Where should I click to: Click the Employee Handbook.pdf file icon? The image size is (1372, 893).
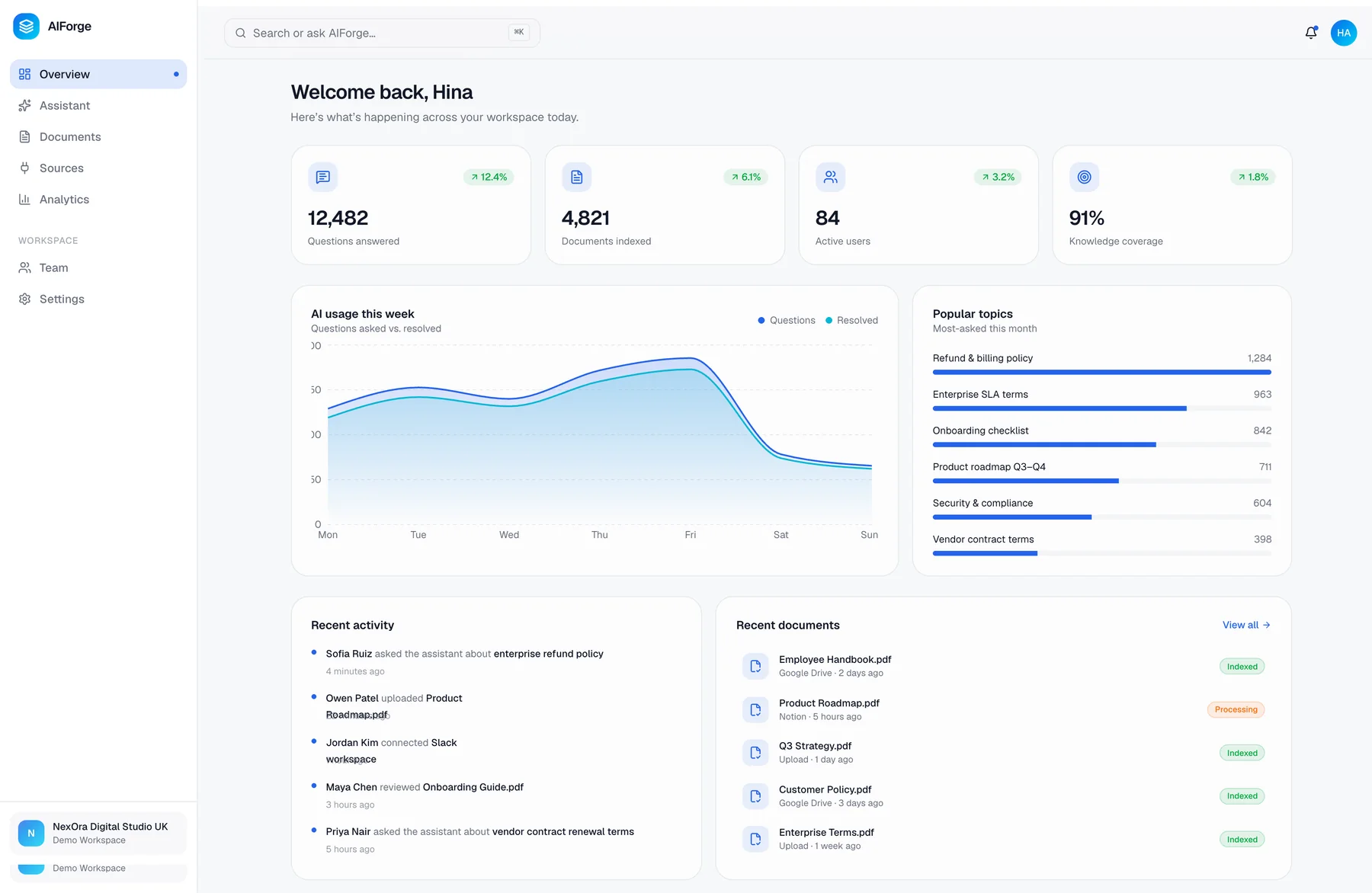[x=755, y=666]
